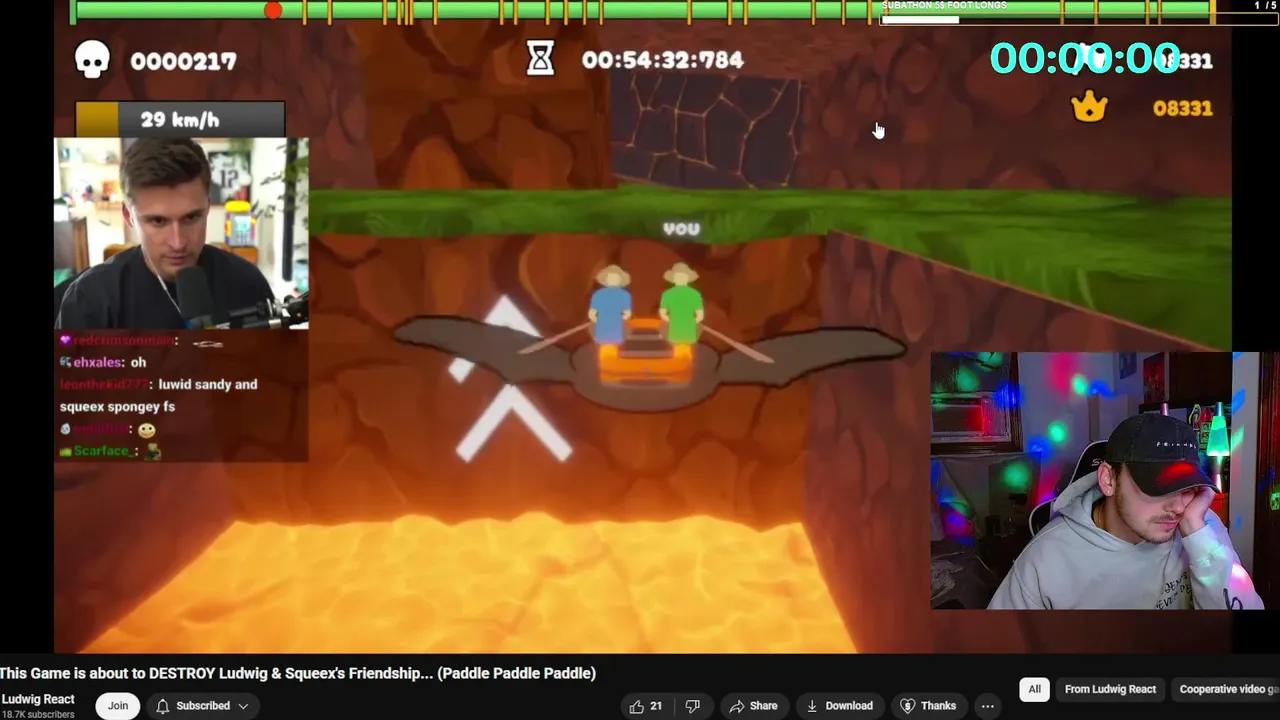Open the Thanks donation button
Screen dimensions: 1280x720
coord(928,706)
